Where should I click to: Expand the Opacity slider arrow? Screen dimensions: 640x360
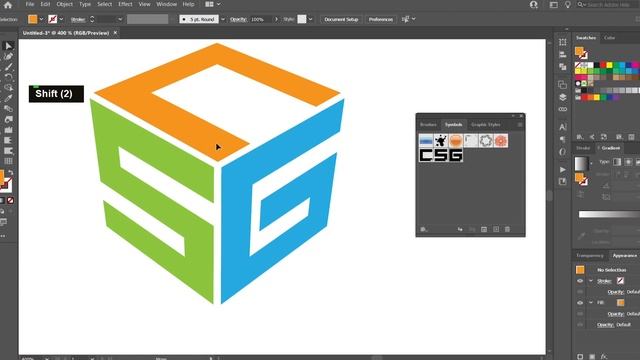(276, 19)
